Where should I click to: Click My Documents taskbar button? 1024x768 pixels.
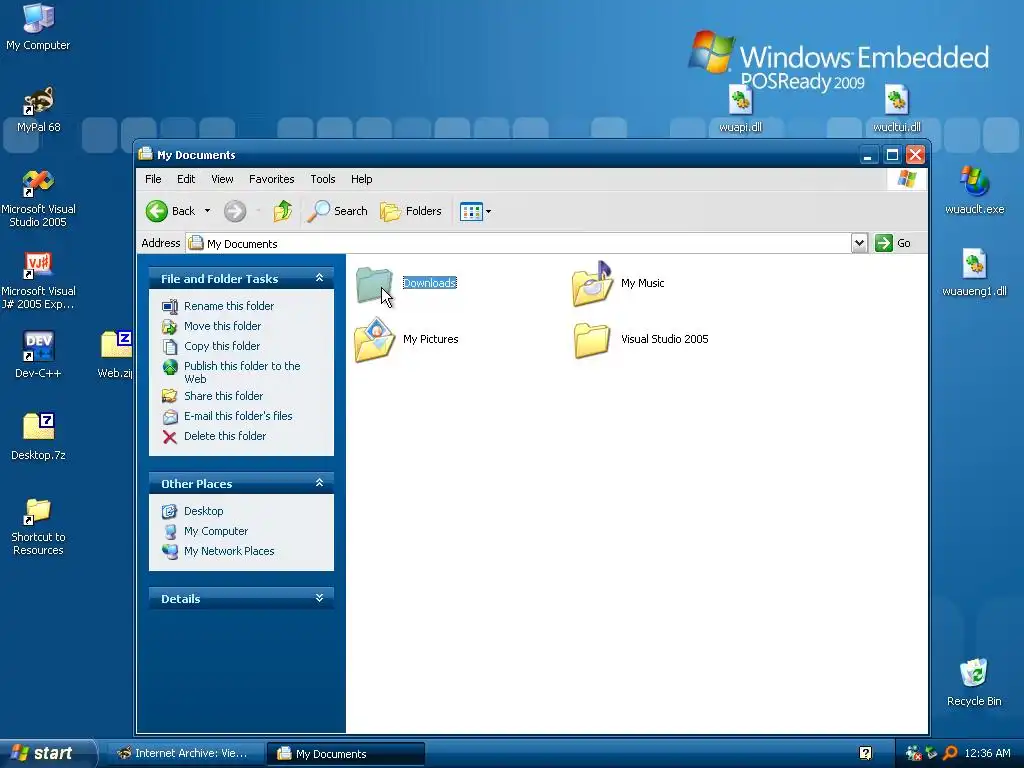point(346,753)
